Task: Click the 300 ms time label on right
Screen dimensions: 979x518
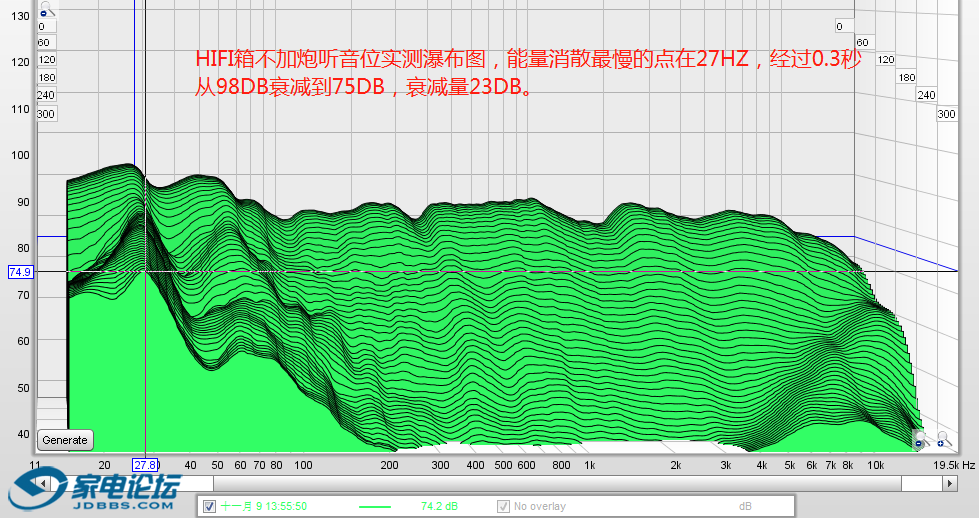Action: [x=946, y=114]
